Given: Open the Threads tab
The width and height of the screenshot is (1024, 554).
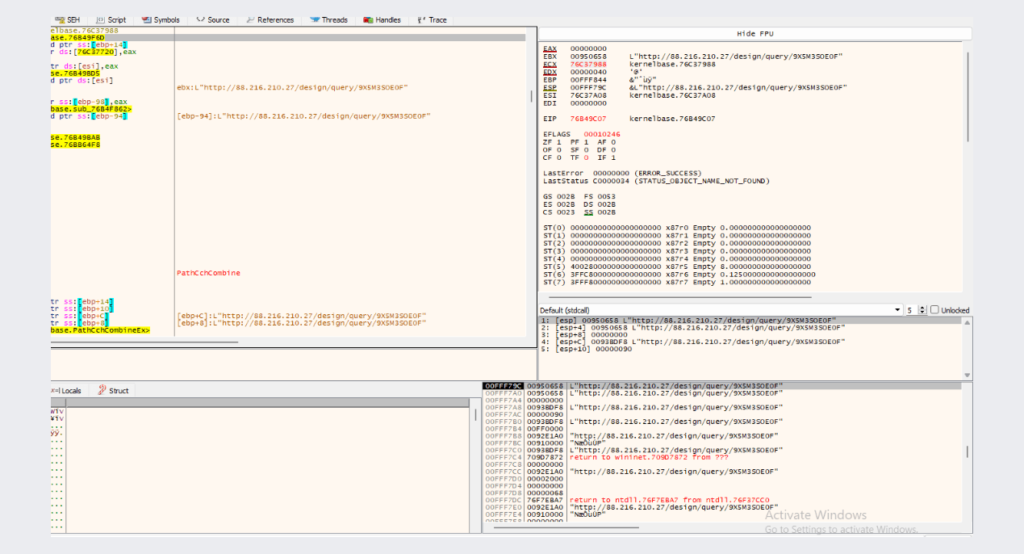Looking at the screenshot, I should tap(329, 20).
